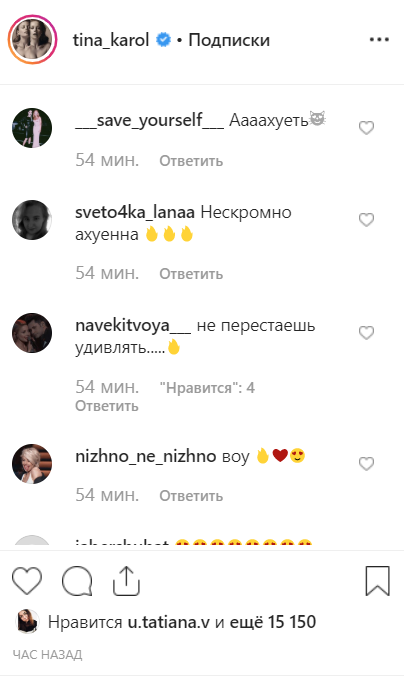404x682 pixels.
Task: Like the ___save_yourself___ comment
Action: coord(366,128)
